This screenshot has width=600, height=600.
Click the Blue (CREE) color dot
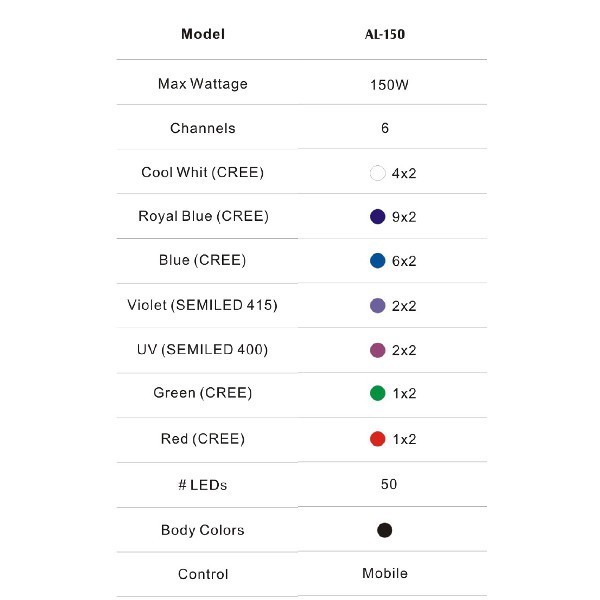tap(377, 261)
